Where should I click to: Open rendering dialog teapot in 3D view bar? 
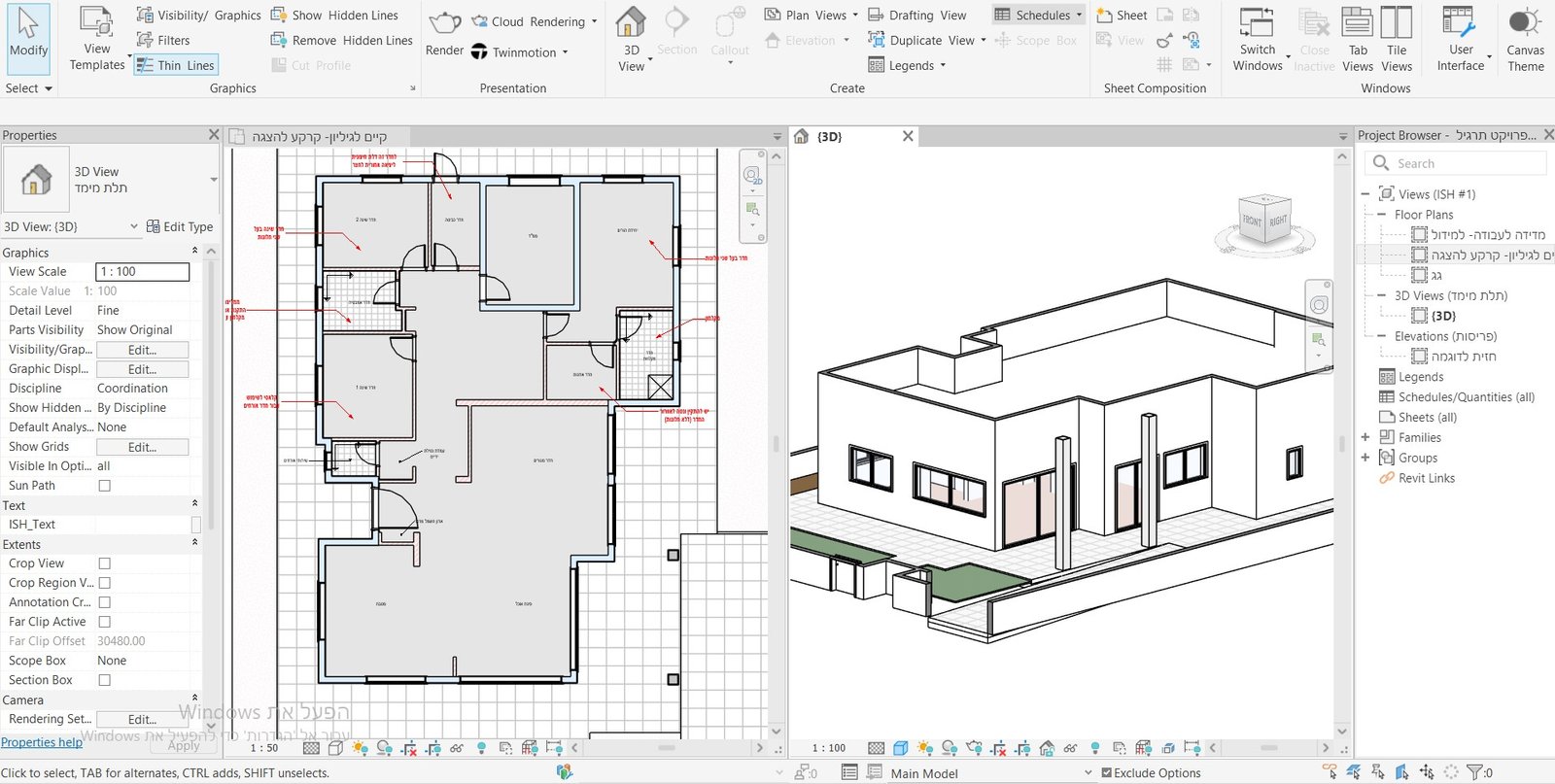[975, 748]
